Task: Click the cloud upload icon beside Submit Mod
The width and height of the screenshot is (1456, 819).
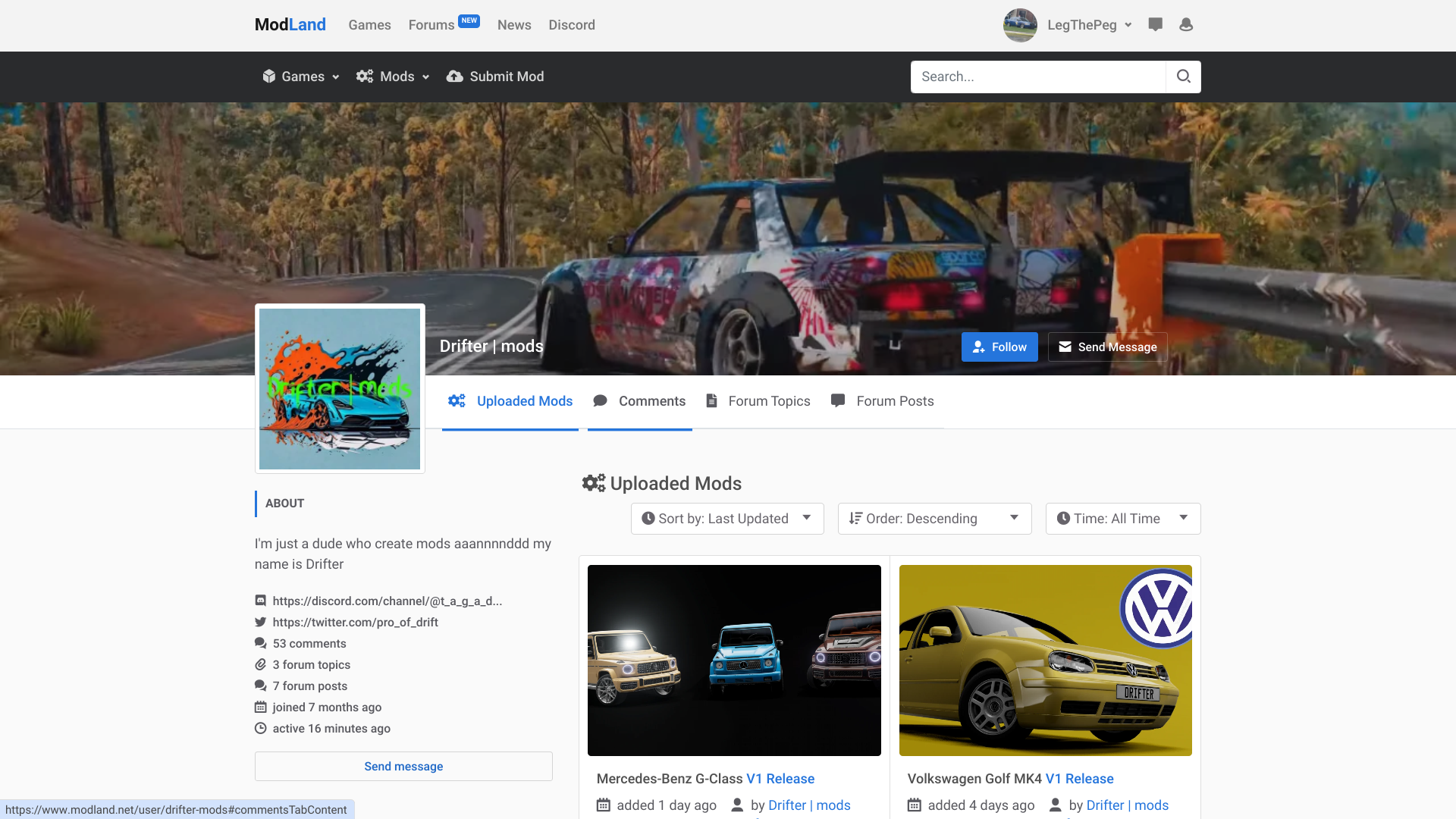Action: point(454,77)
